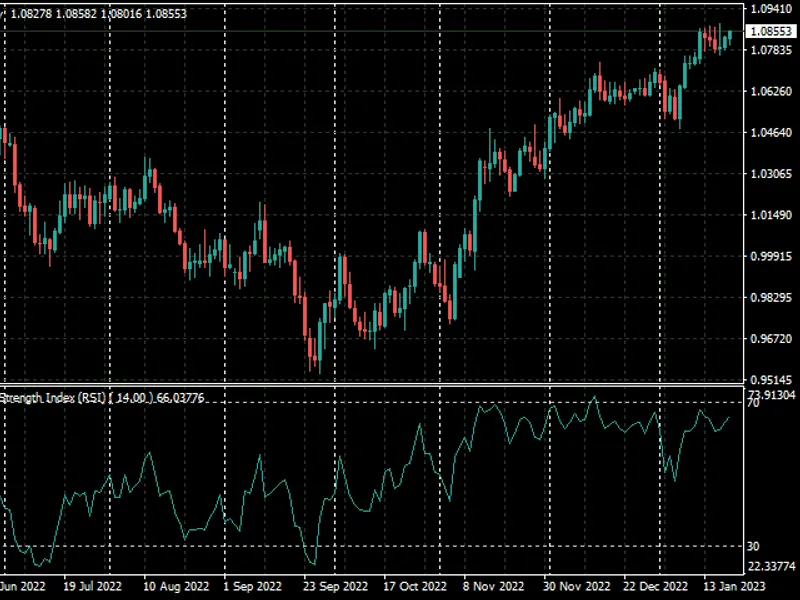Viewport: 800px width, 600px height.
Task: Select the 0.96720 price level label
Action: tap(771, 339)
